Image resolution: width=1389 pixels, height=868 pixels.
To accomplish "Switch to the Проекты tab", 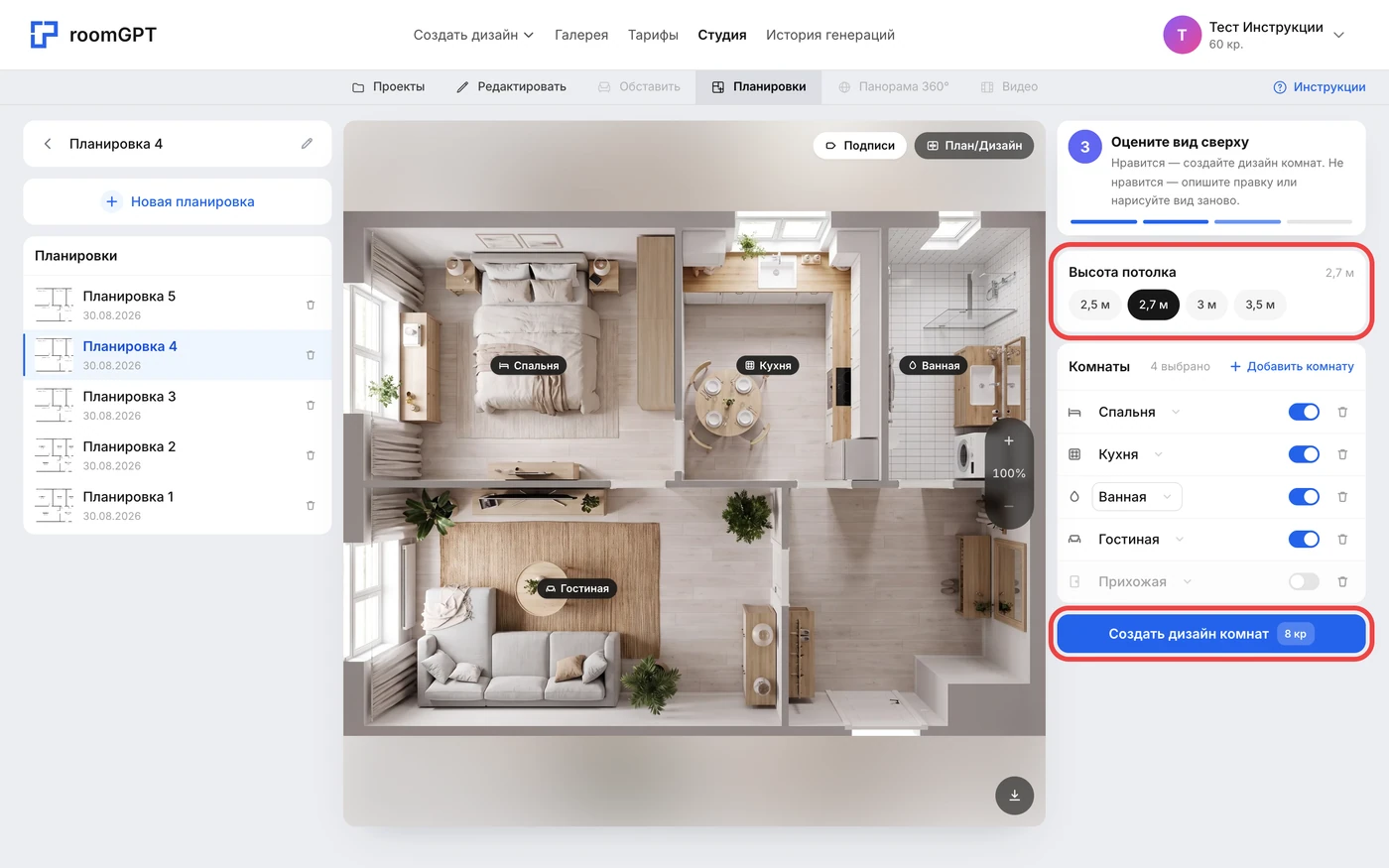I will (x=389, y=87).
